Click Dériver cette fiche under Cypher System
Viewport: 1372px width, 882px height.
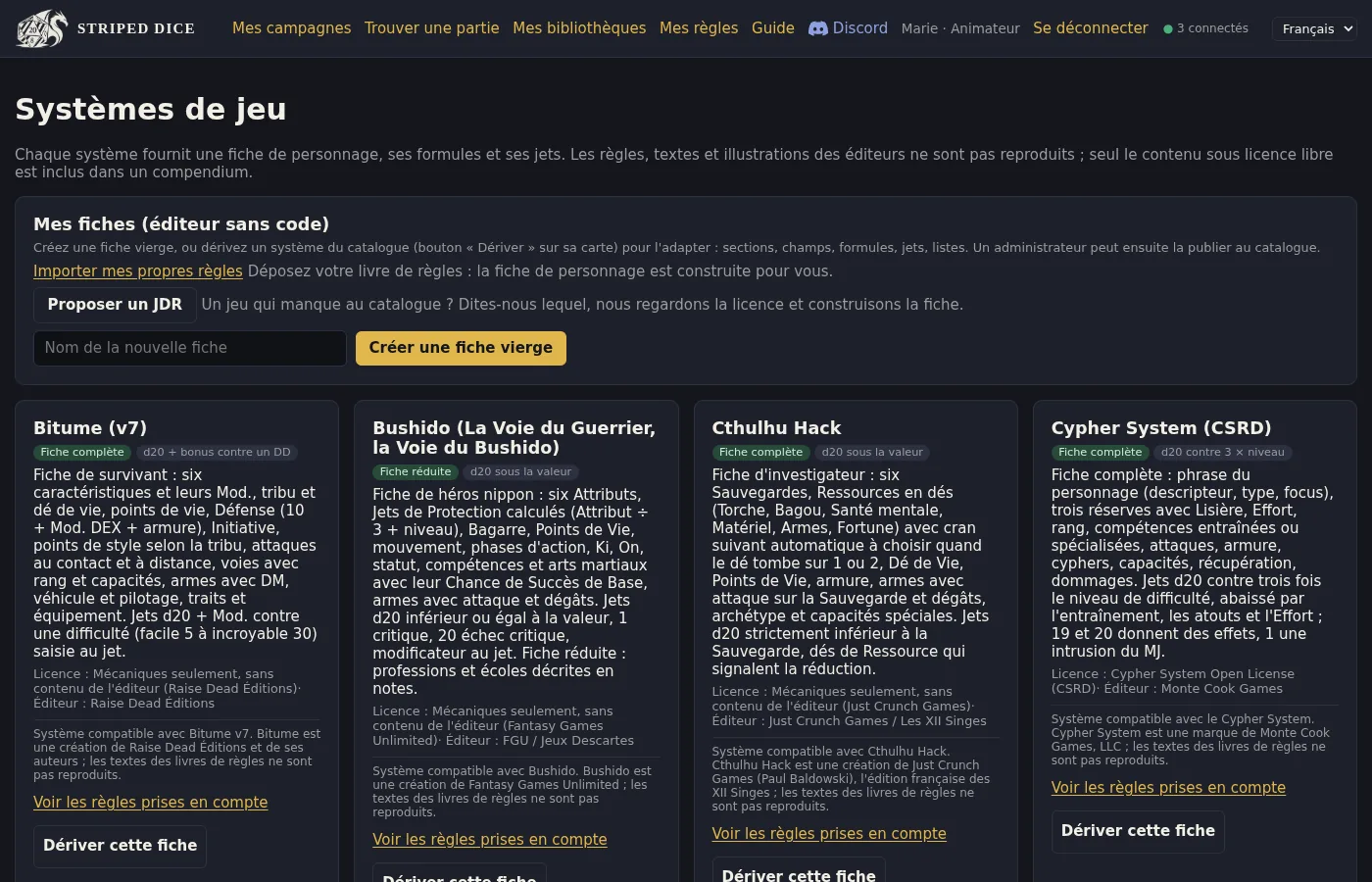1138,831
